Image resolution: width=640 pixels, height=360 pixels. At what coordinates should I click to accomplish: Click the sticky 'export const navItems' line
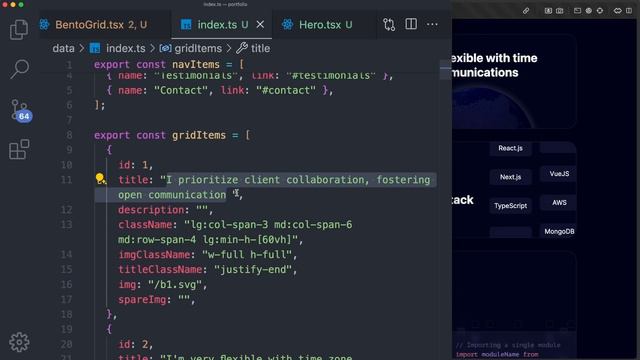click(169, 64)
